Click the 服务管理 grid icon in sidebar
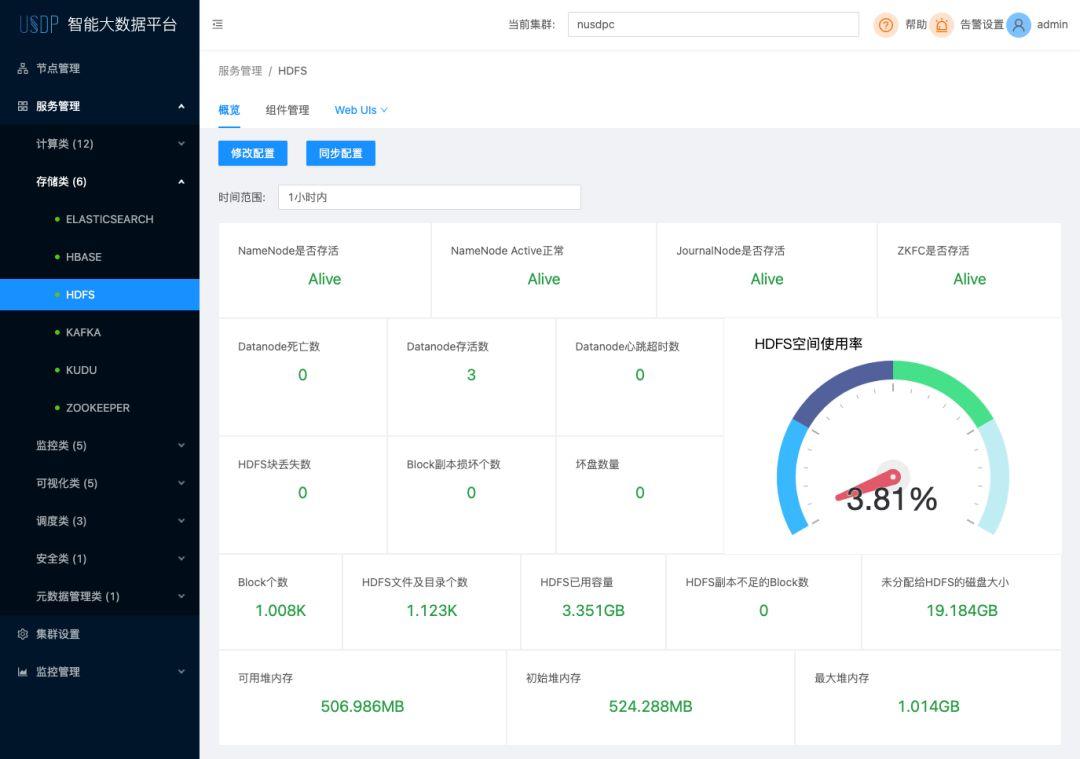 click(x=22, y=105)
